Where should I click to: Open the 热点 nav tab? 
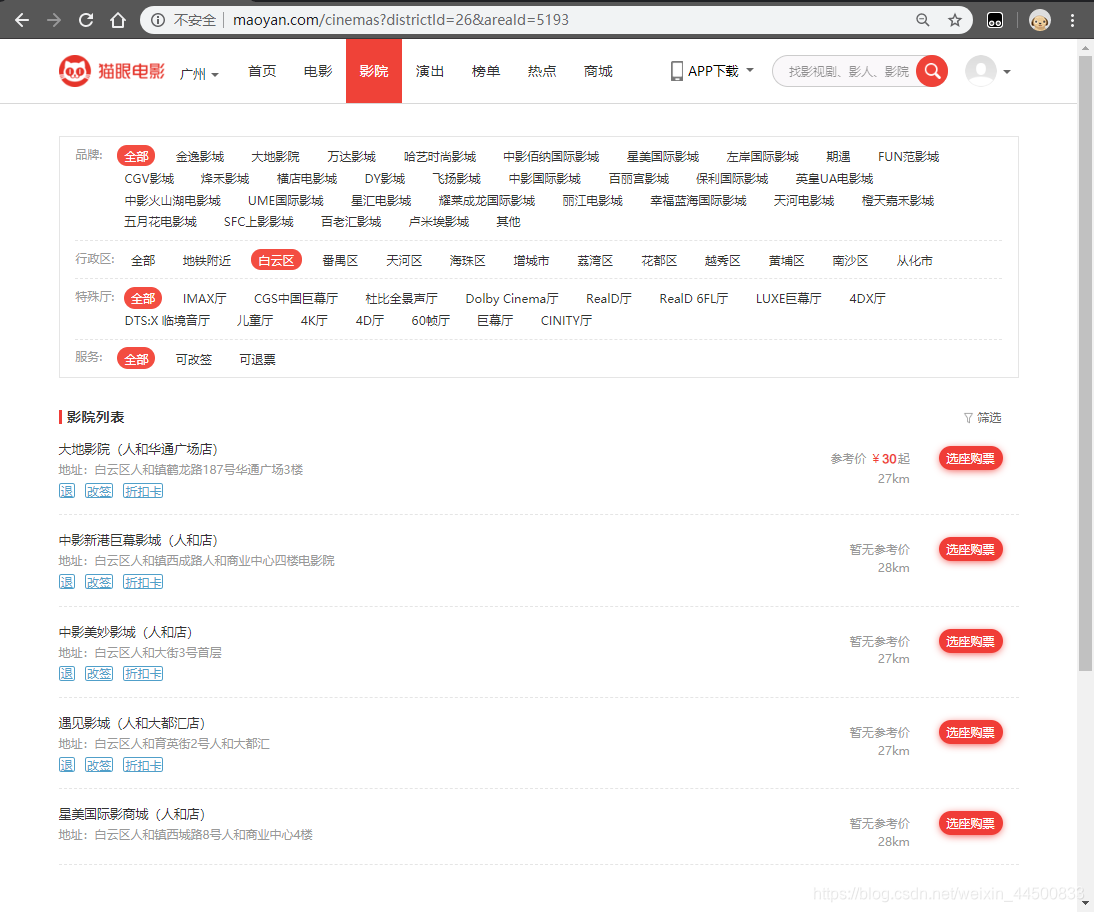tap(542, 71)
